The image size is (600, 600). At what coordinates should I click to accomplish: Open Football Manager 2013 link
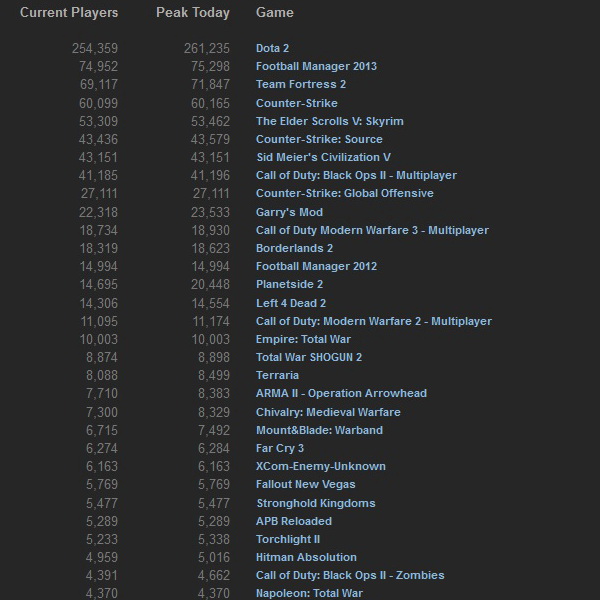click(x=316, y=66)
